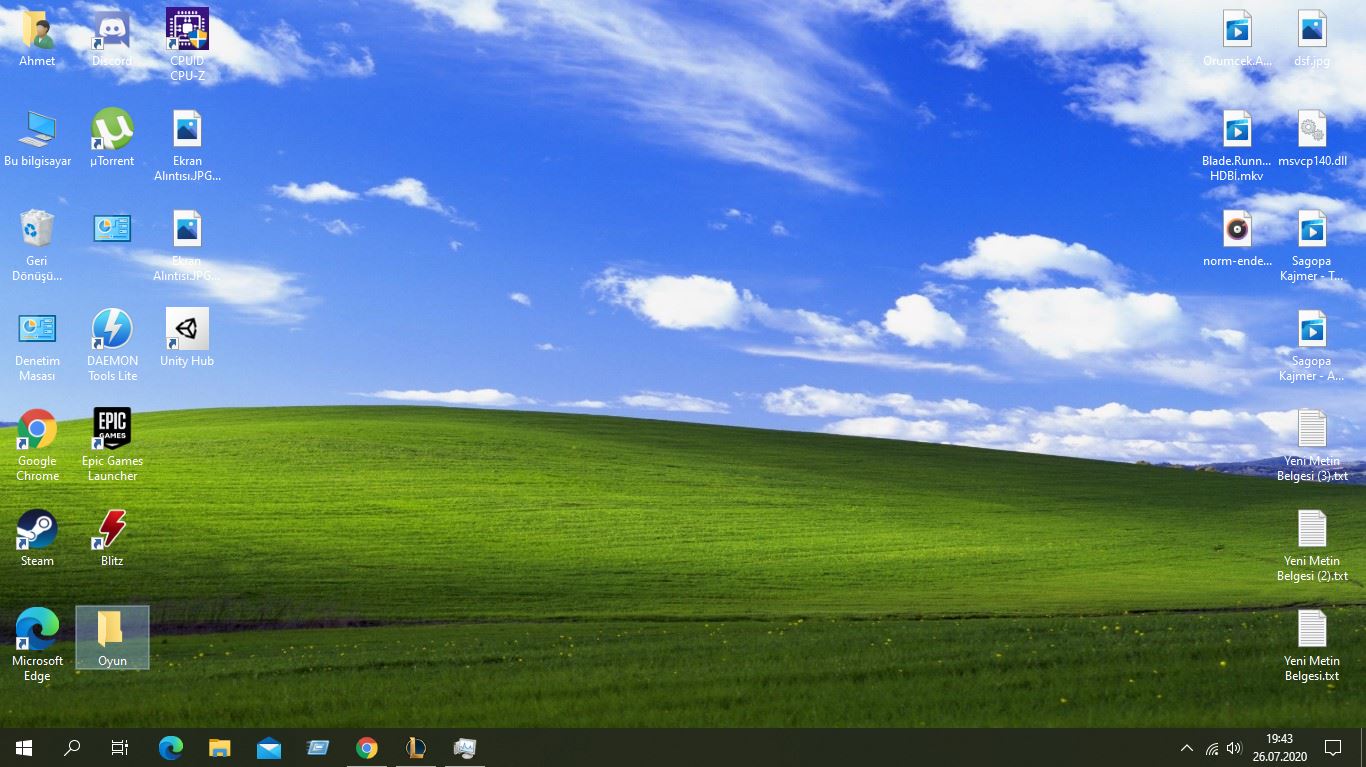Image resolution: width=1366 pixels, height=767 pixels.
Task: Select the Orumcek.A... video file
Action: click(x=1237, y=39)
